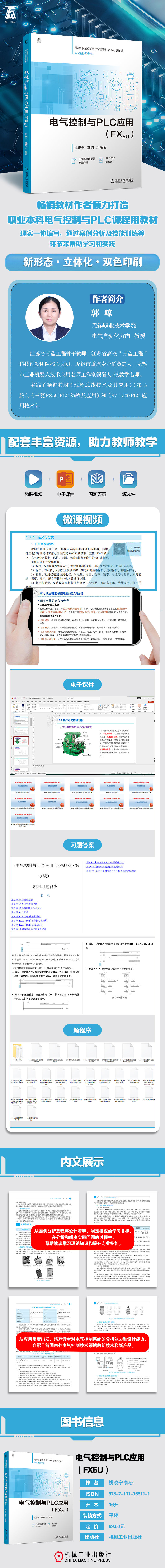This screenshot has height=1568, width=165.
Task: Click the blue 习题答案 section heading pill
Action: click(x=82, y=845)
